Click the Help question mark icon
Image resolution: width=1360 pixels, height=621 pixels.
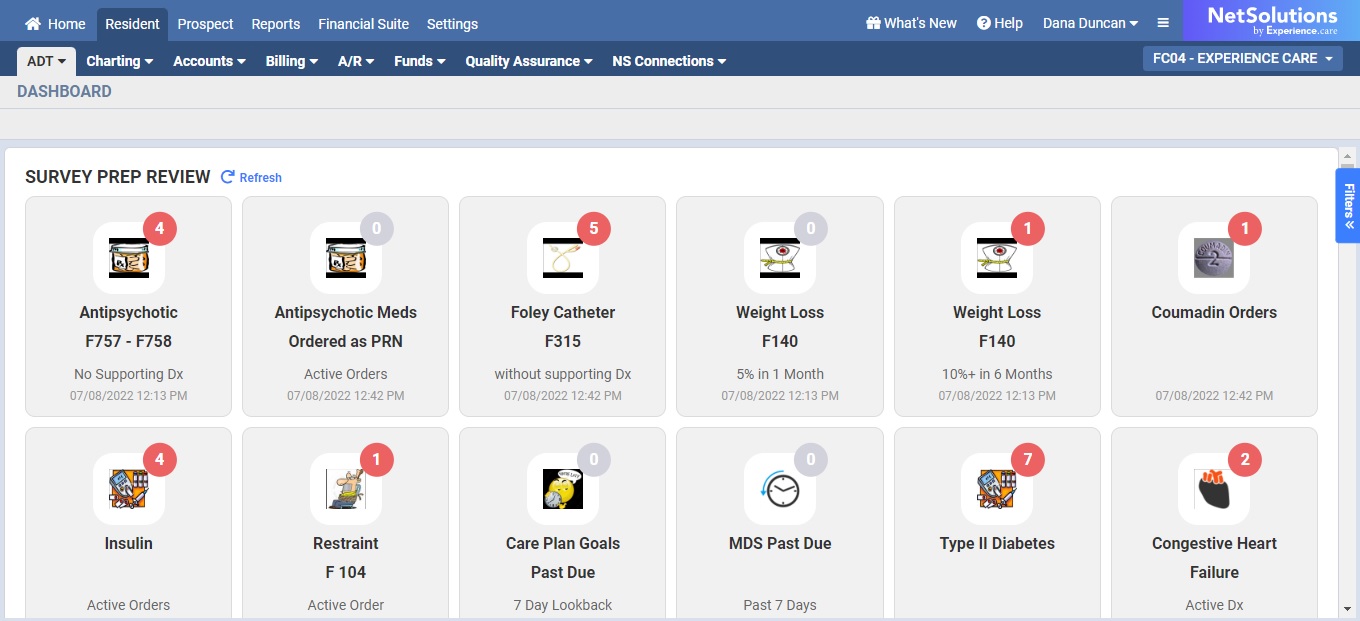(x=983, y=23)
